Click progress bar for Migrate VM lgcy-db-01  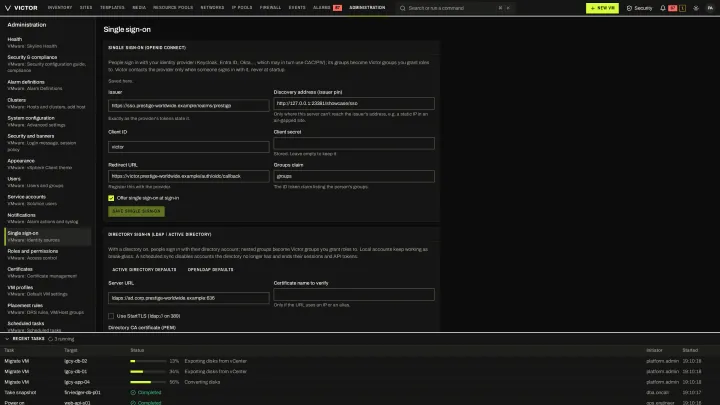(148, 371)
